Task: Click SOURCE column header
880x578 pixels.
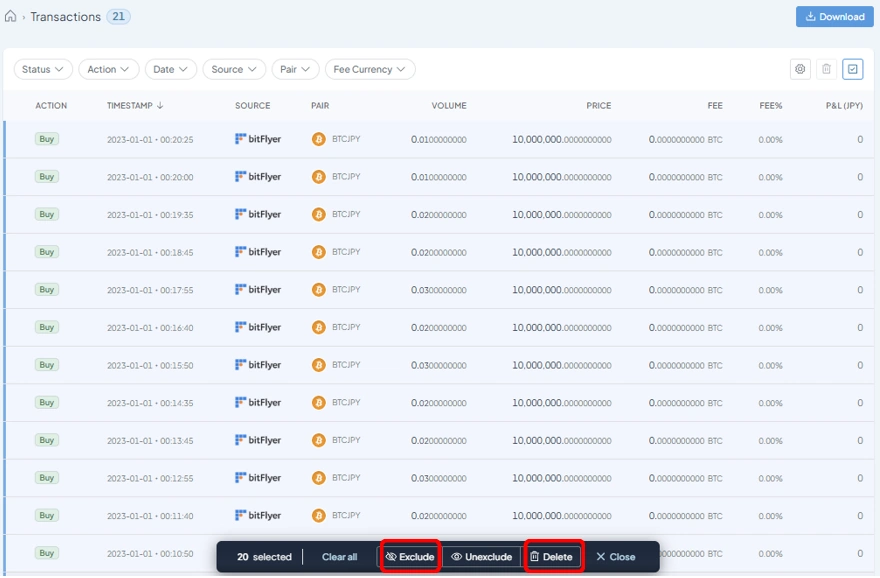Action: coord(253,105)
